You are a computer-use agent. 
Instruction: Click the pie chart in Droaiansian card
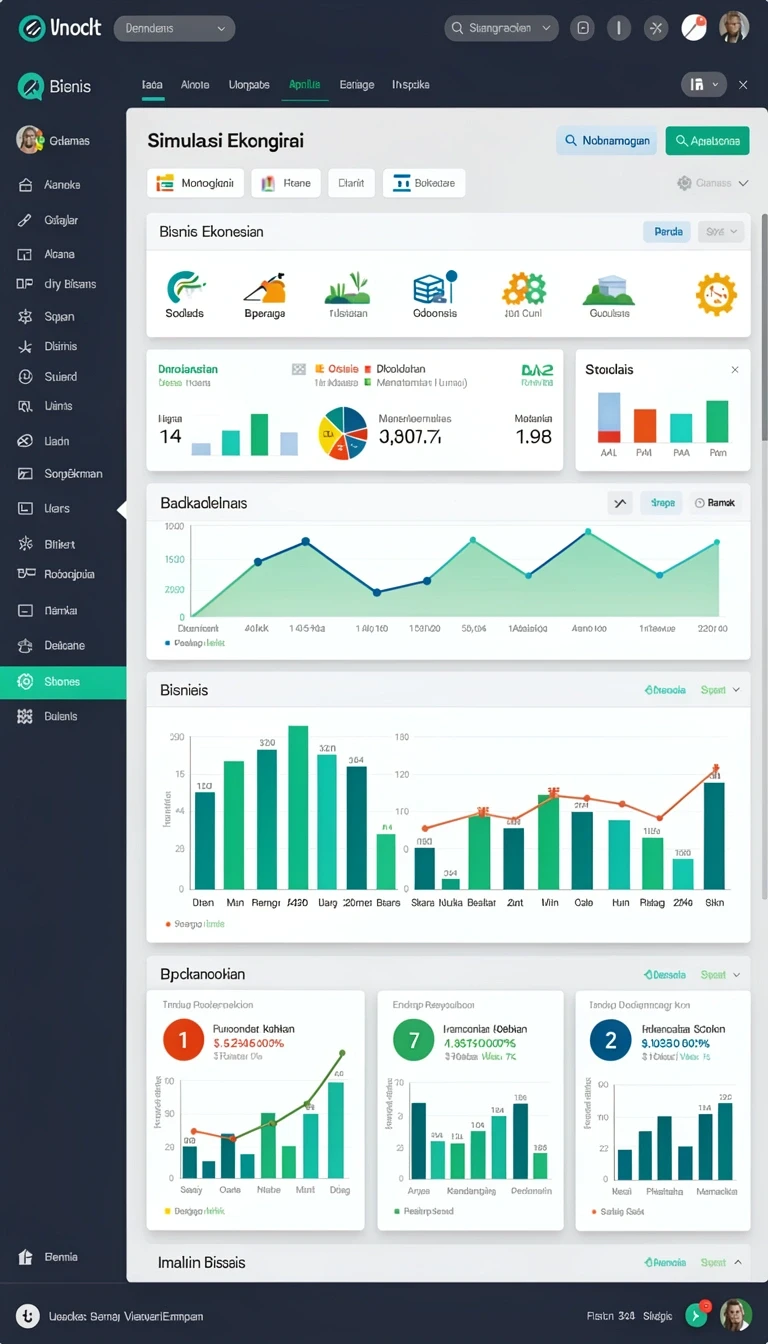[343, 433]
